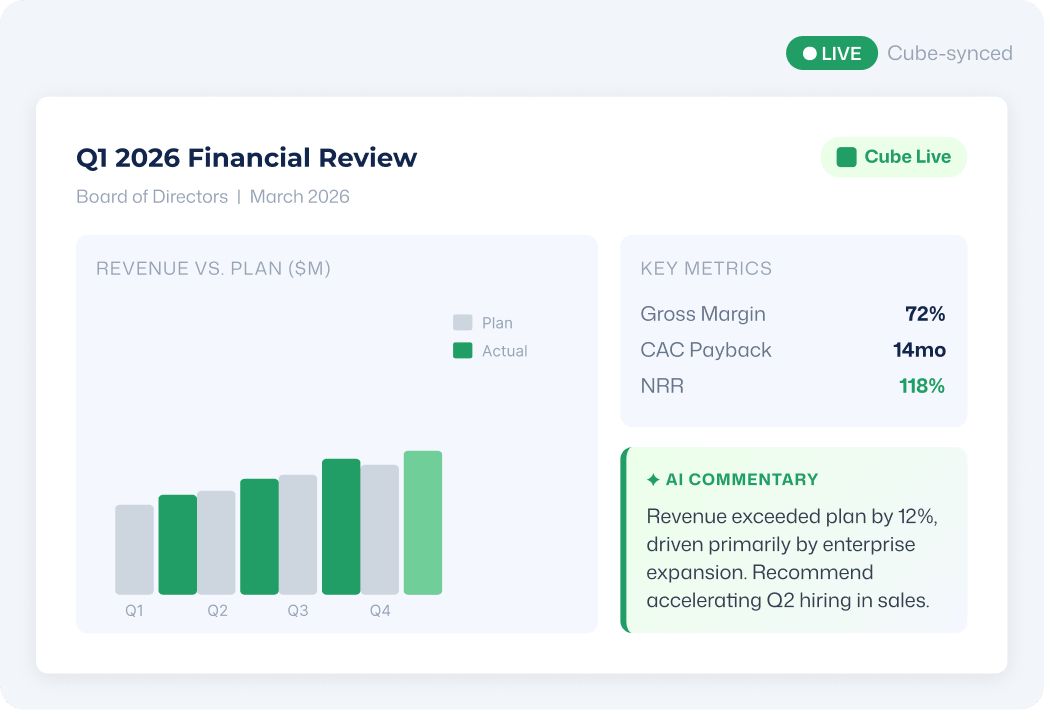1044x710 pixels.
Task: Click the white dot in LIVE badge
Action: pos(810,53)
